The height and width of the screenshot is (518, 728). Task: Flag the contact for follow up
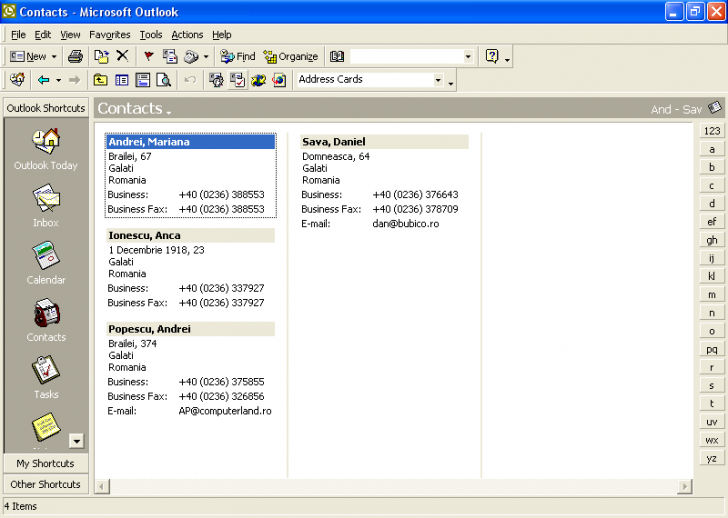149,57
